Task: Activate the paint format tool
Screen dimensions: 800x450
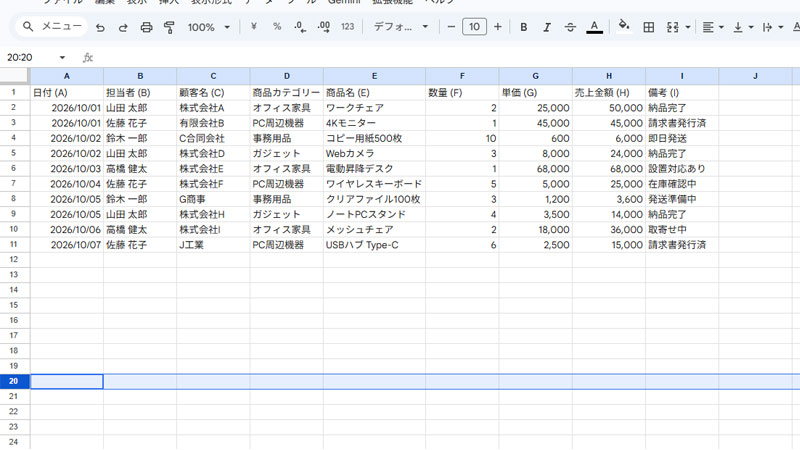Action: pos(169,27)
